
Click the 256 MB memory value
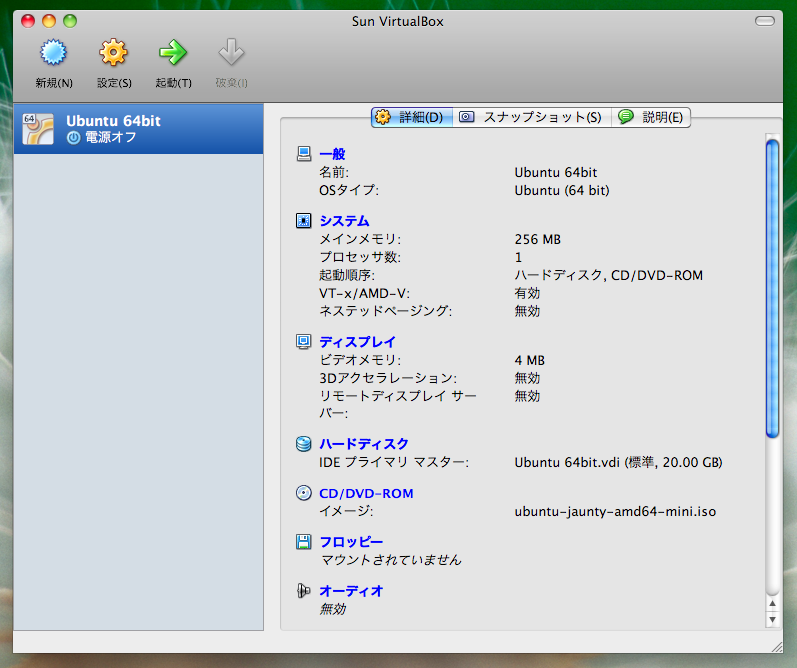click(538, 239)
